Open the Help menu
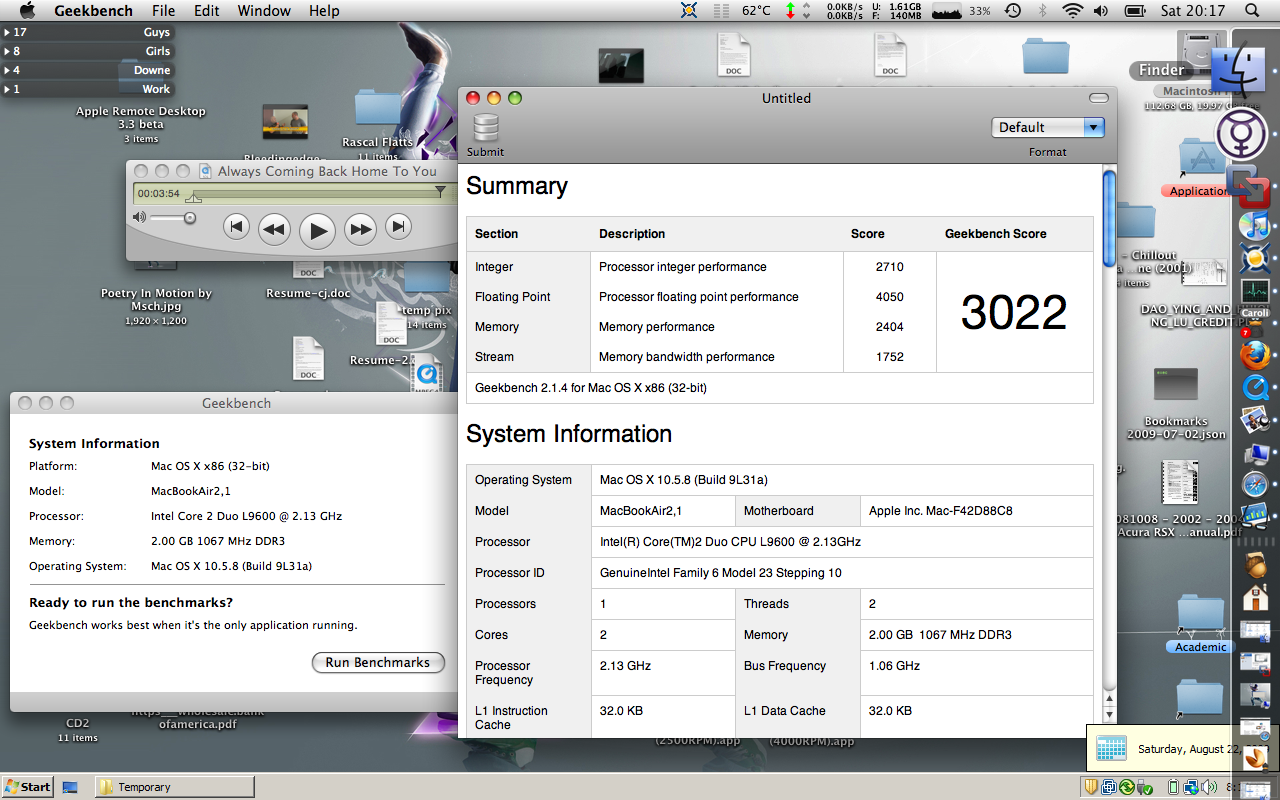The image size is (1280, 800). click(324, 10)
